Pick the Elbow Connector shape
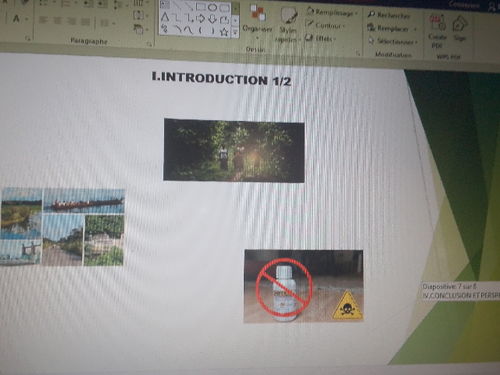 (177, 17)
